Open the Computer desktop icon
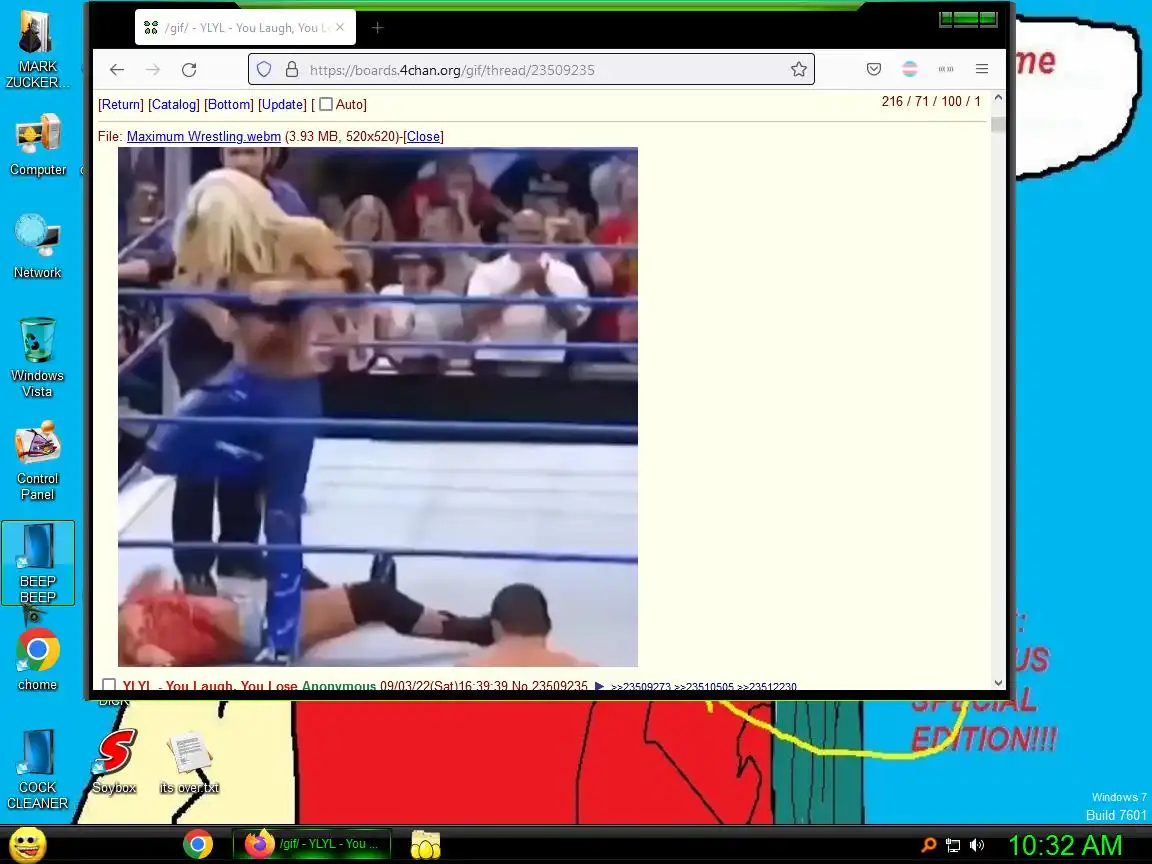Screen dimensions: 1152x864 click(37, 145)
